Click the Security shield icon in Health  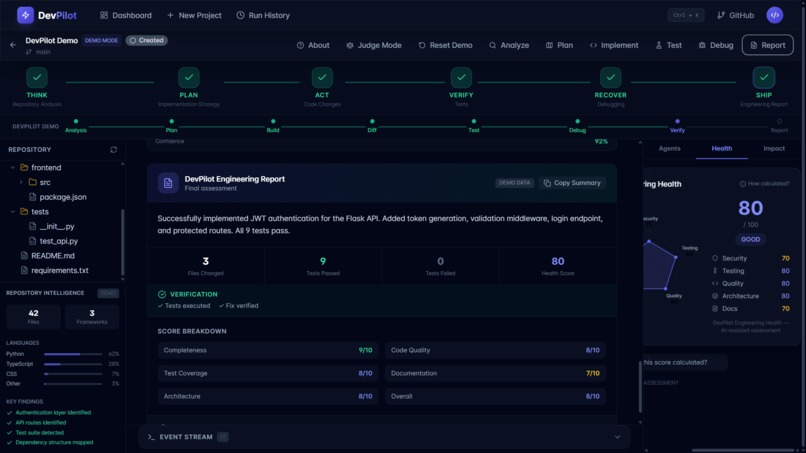(715, 258)
